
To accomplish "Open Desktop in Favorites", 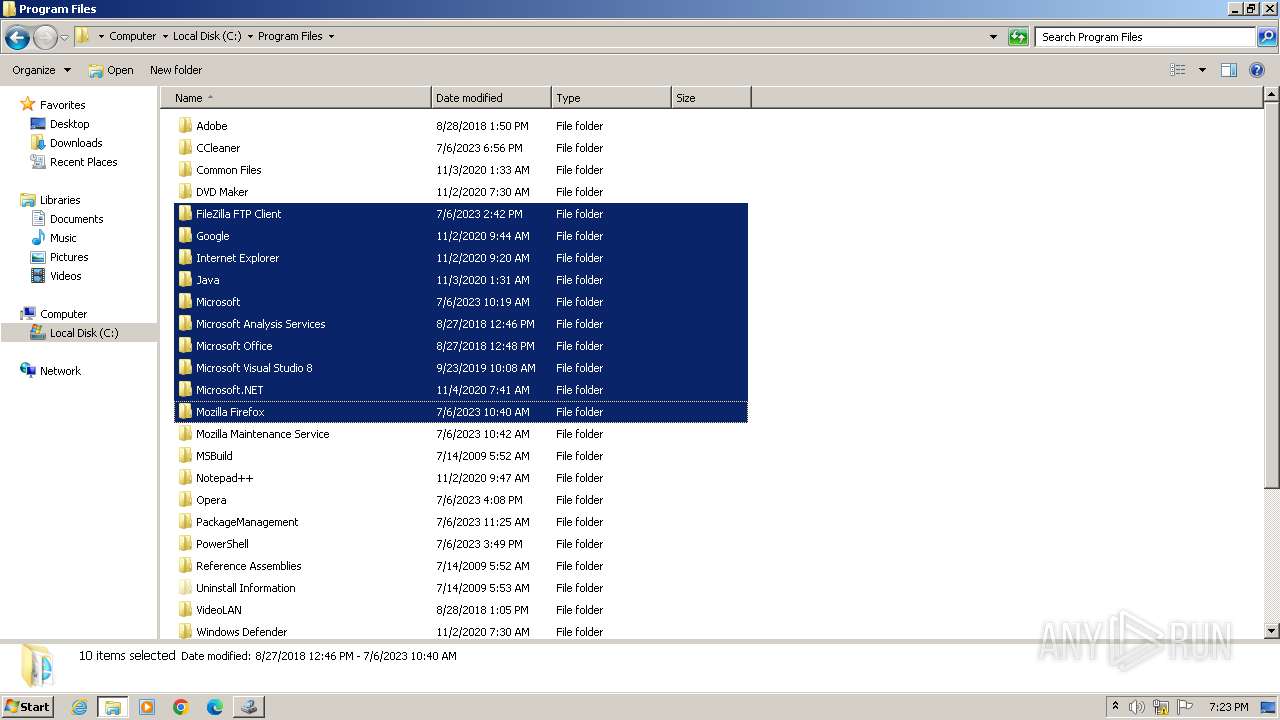I will coord(69,124).
